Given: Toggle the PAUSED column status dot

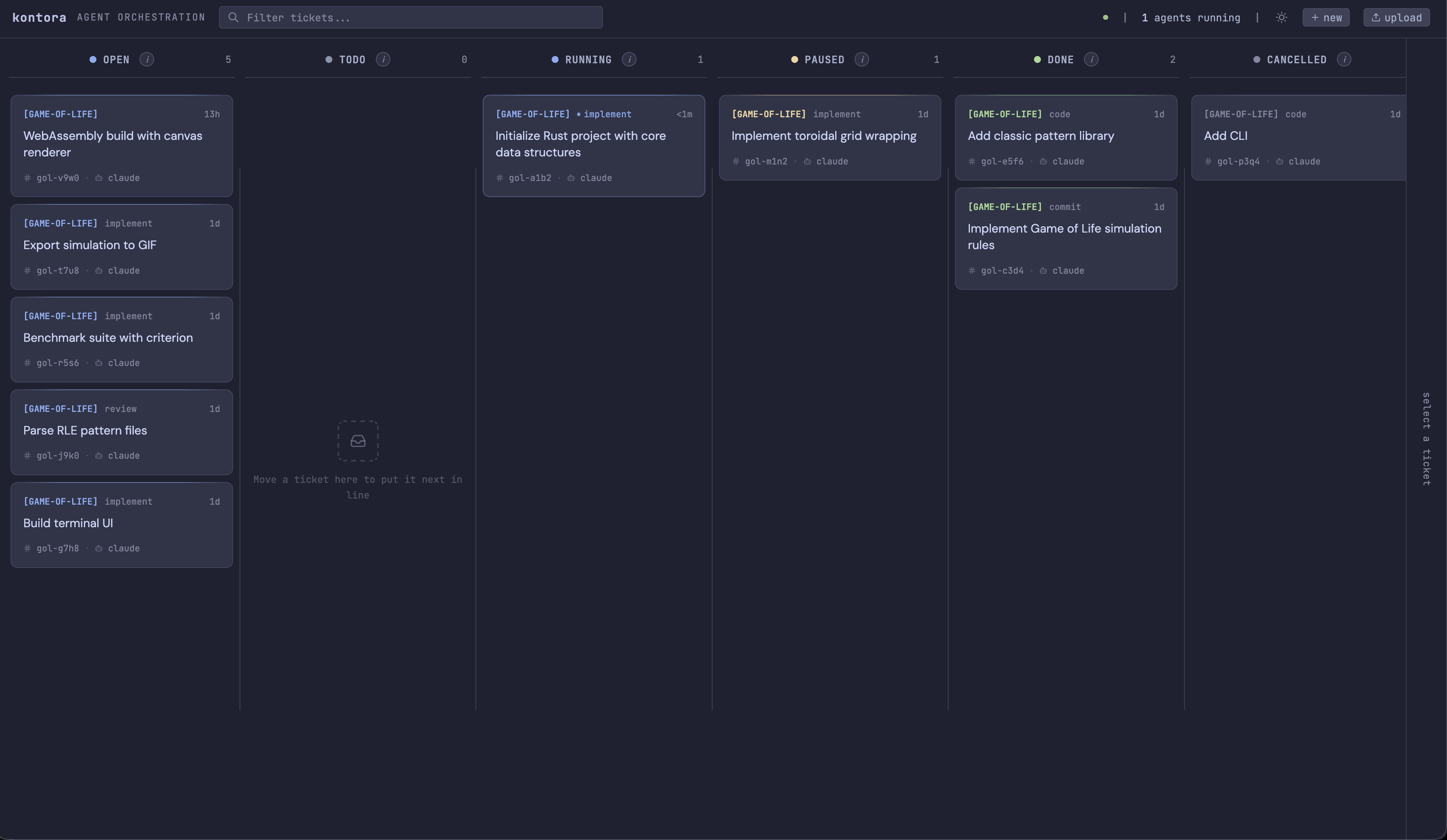Looking at the screenshot, I should pos(794,59).
